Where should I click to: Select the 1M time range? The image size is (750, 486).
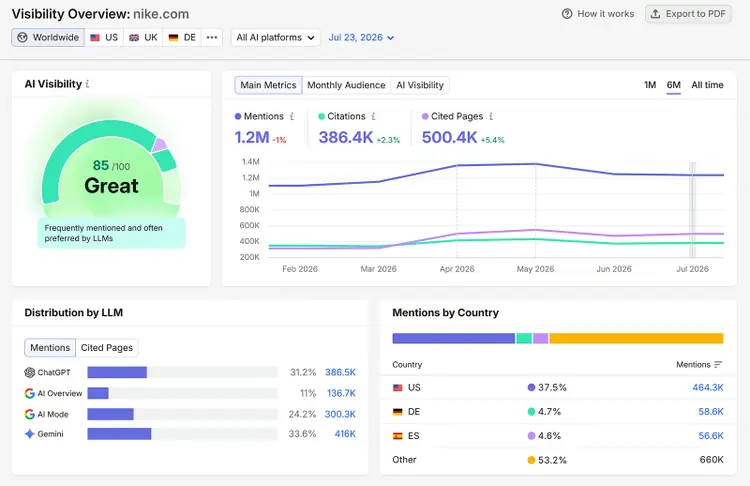coord(650,85)
